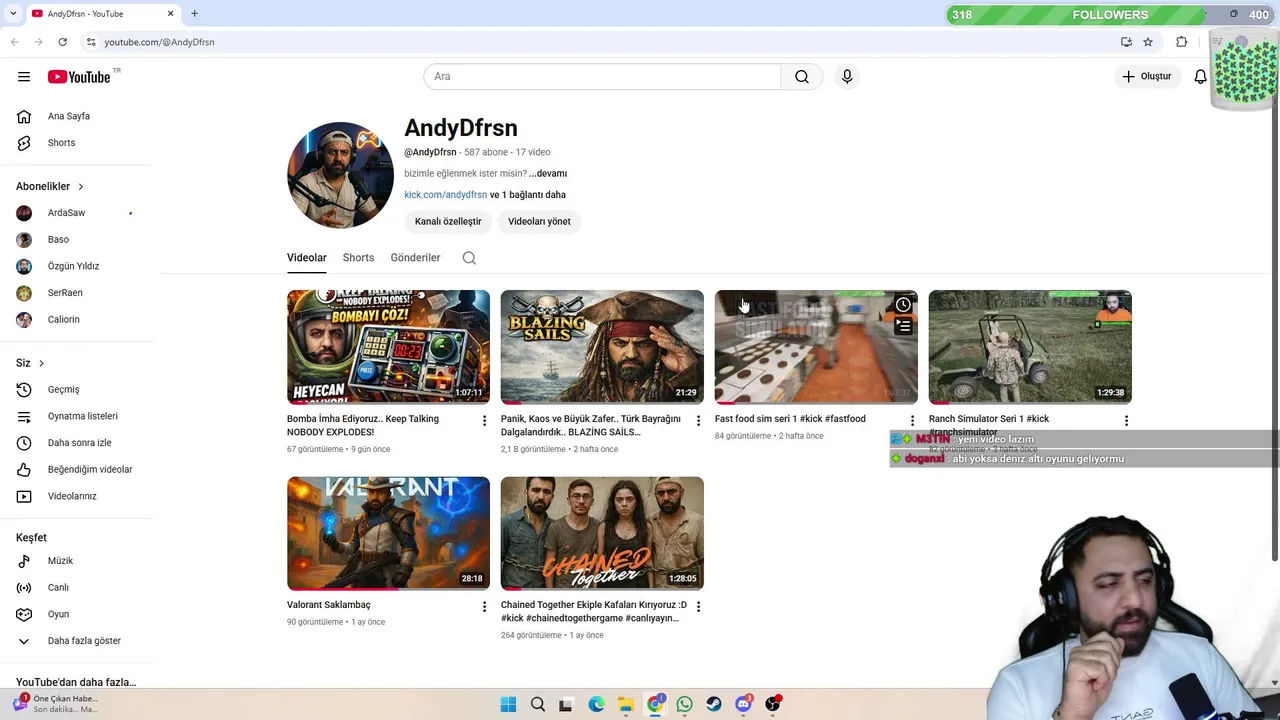
Task: Open options menu for Ranch Simulator video
Action: (x=1126, y=421)
